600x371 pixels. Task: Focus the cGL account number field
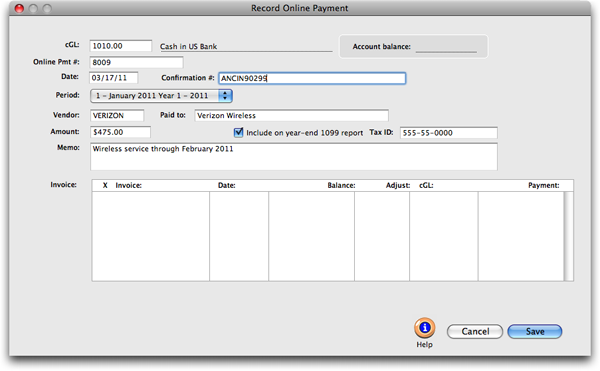pyautogui.click(x=121, y=46)
